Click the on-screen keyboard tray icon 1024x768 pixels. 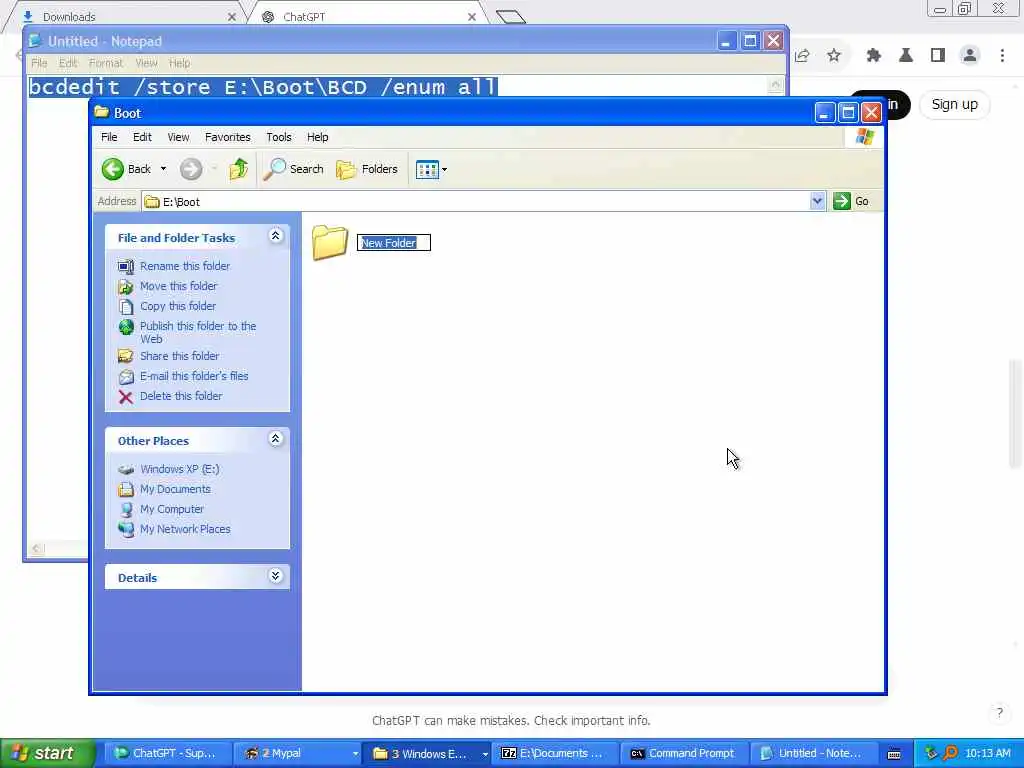point(894,754)
